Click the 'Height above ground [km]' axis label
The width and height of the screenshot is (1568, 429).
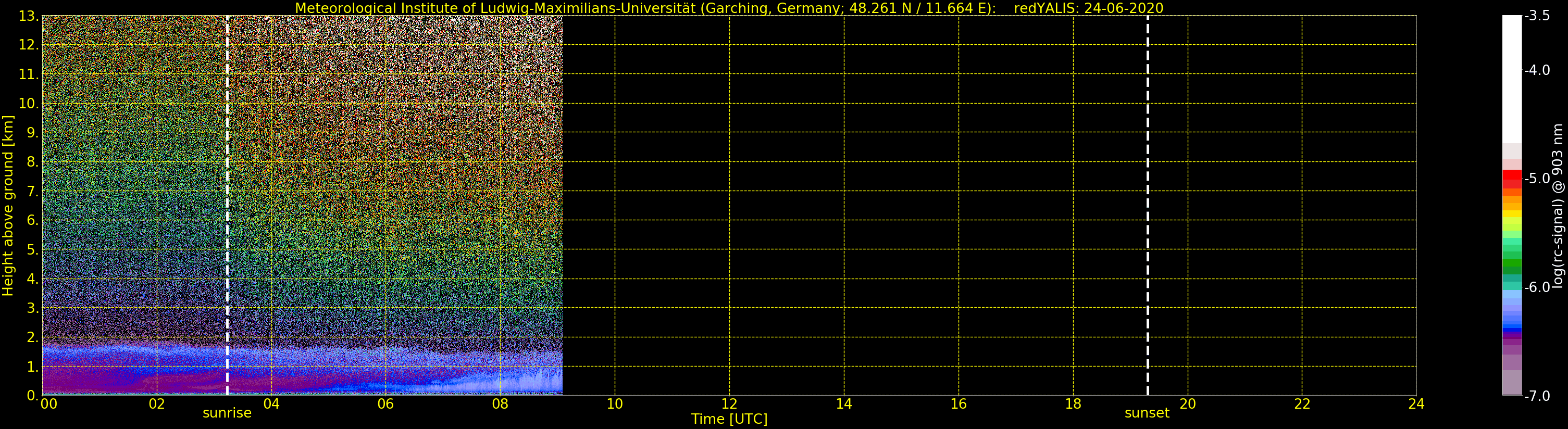pyautogui.click(x=8, y=206)
